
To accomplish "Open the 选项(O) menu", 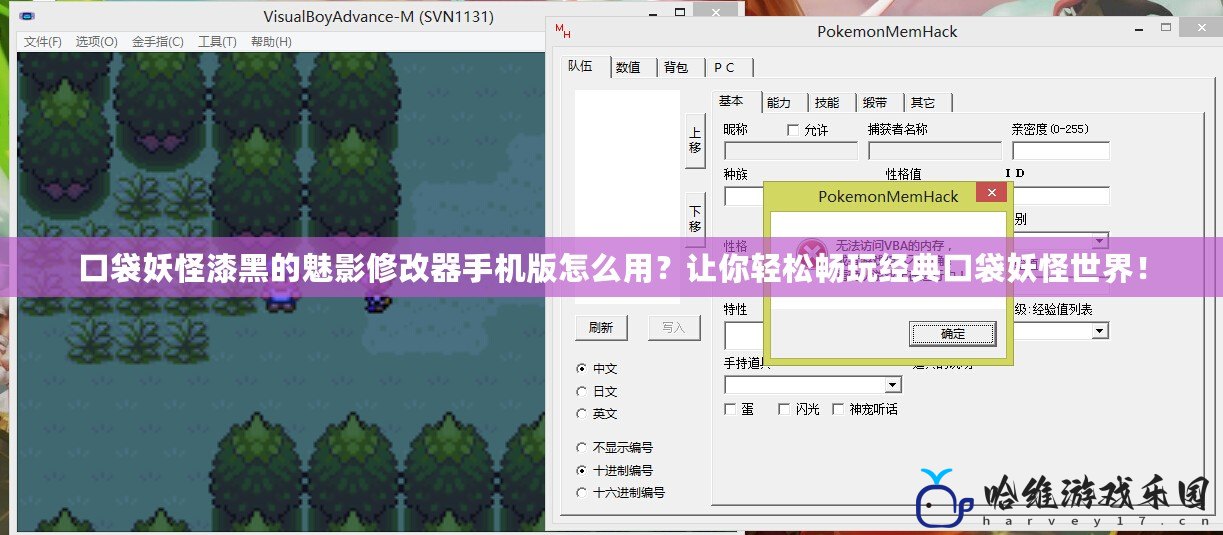I will tap(97, 41).
